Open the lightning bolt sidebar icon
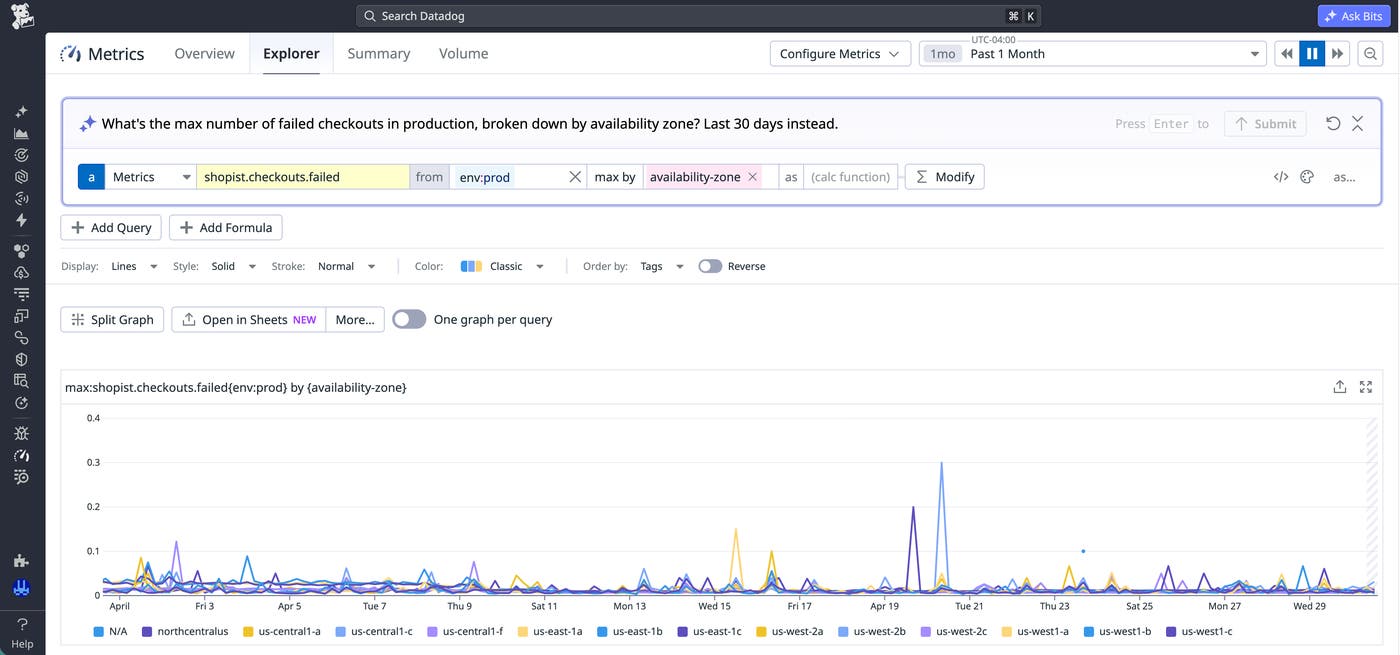 coord(22,220)
